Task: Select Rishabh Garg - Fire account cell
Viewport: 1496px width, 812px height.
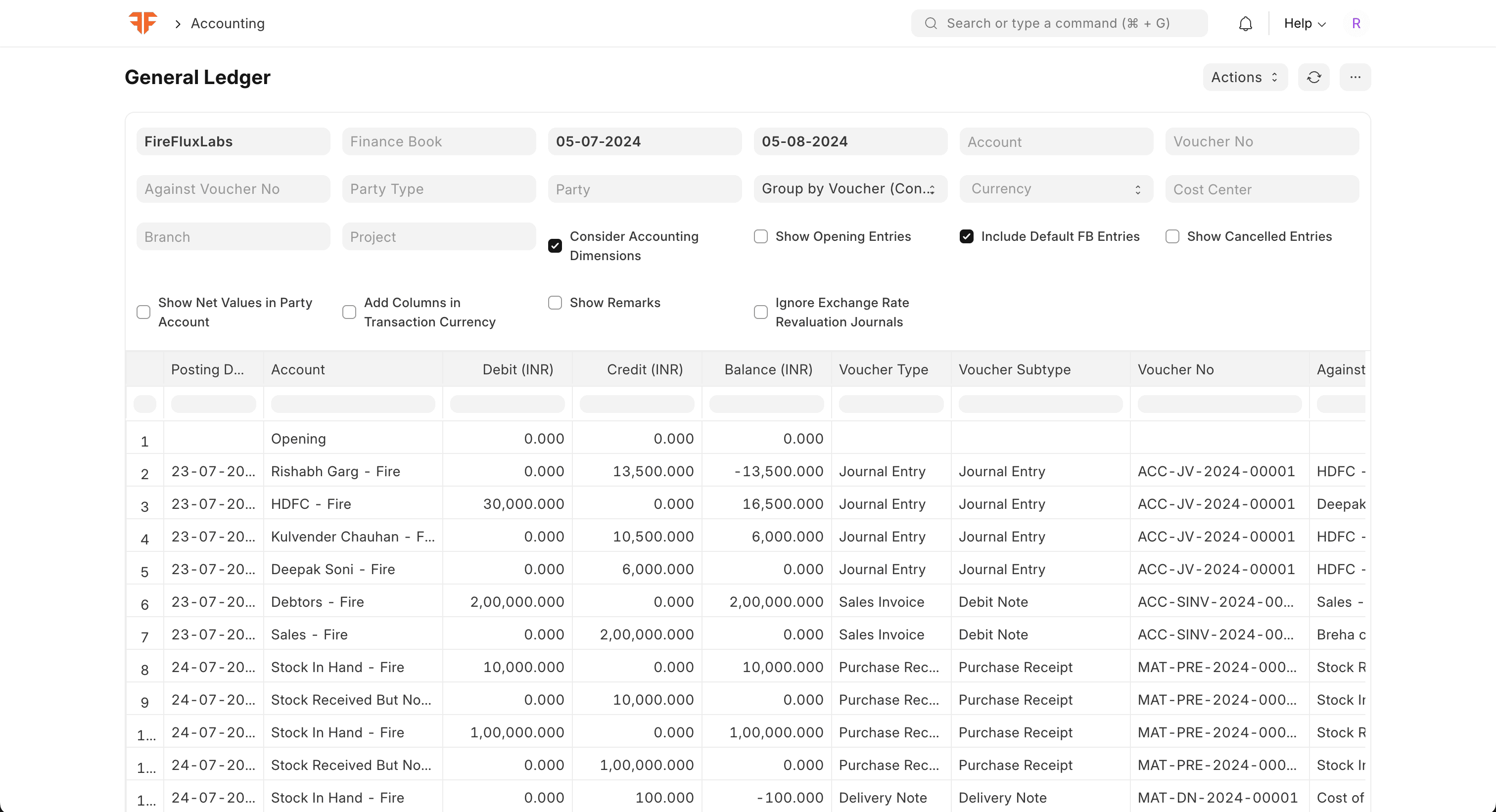Action: [x=353, y=471]
